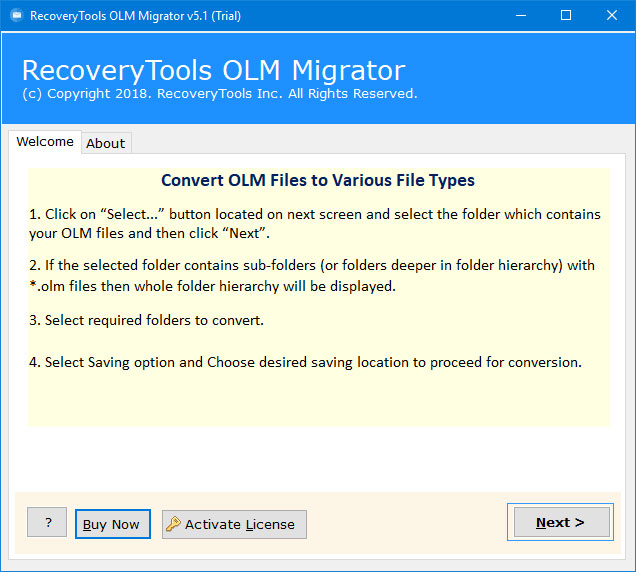Open the About tab
This screenshot has width=636, height=572.
(106, 143)
